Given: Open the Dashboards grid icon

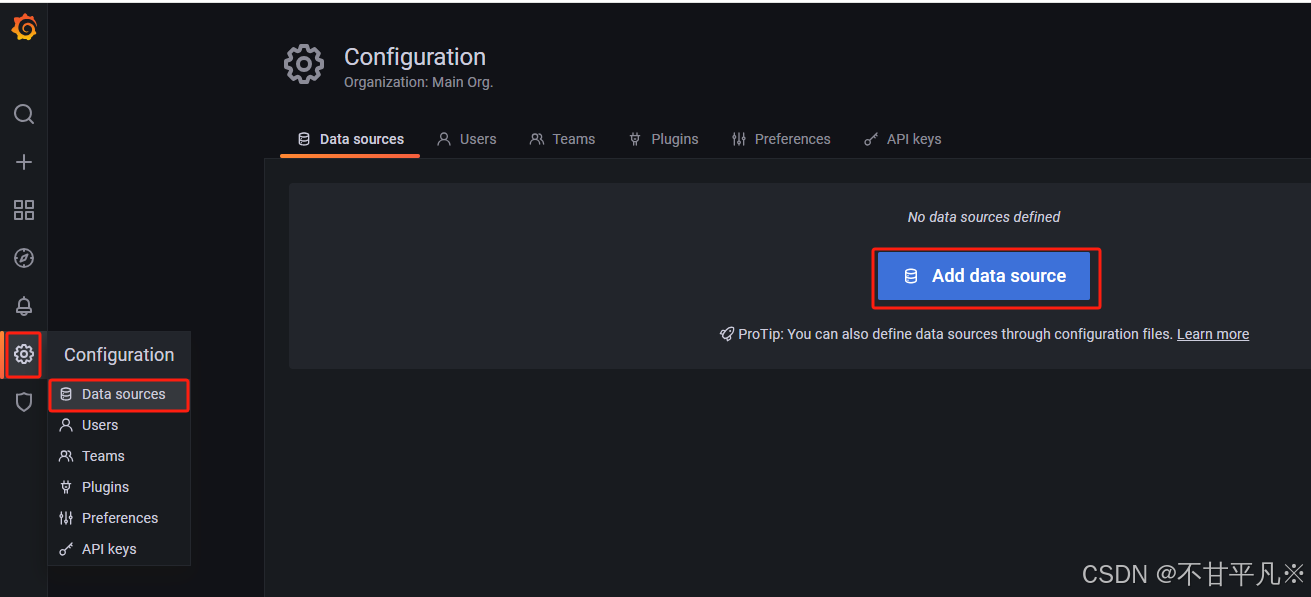Looking at the screenshot, I should [x=24, y=210].
